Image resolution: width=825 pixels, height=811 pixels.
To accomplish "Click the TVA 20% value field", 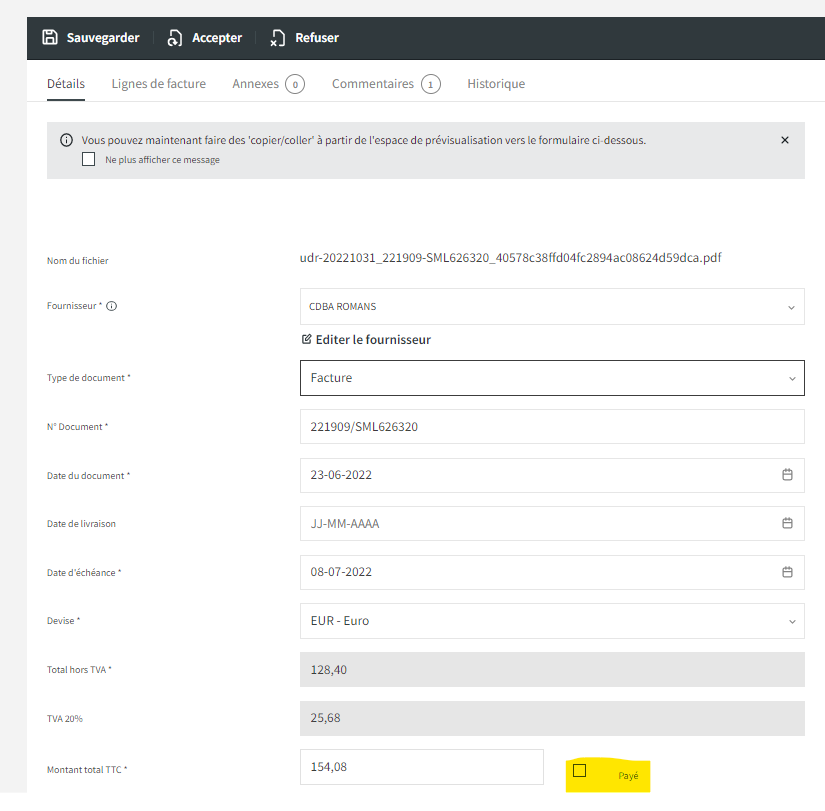I will tap(552, 718).
